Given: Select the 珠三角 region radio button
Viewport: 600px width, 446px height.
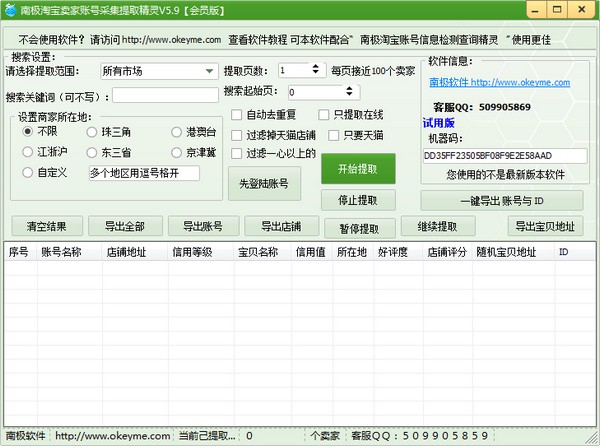Looking at the screenshot, I should coord(92,132).
